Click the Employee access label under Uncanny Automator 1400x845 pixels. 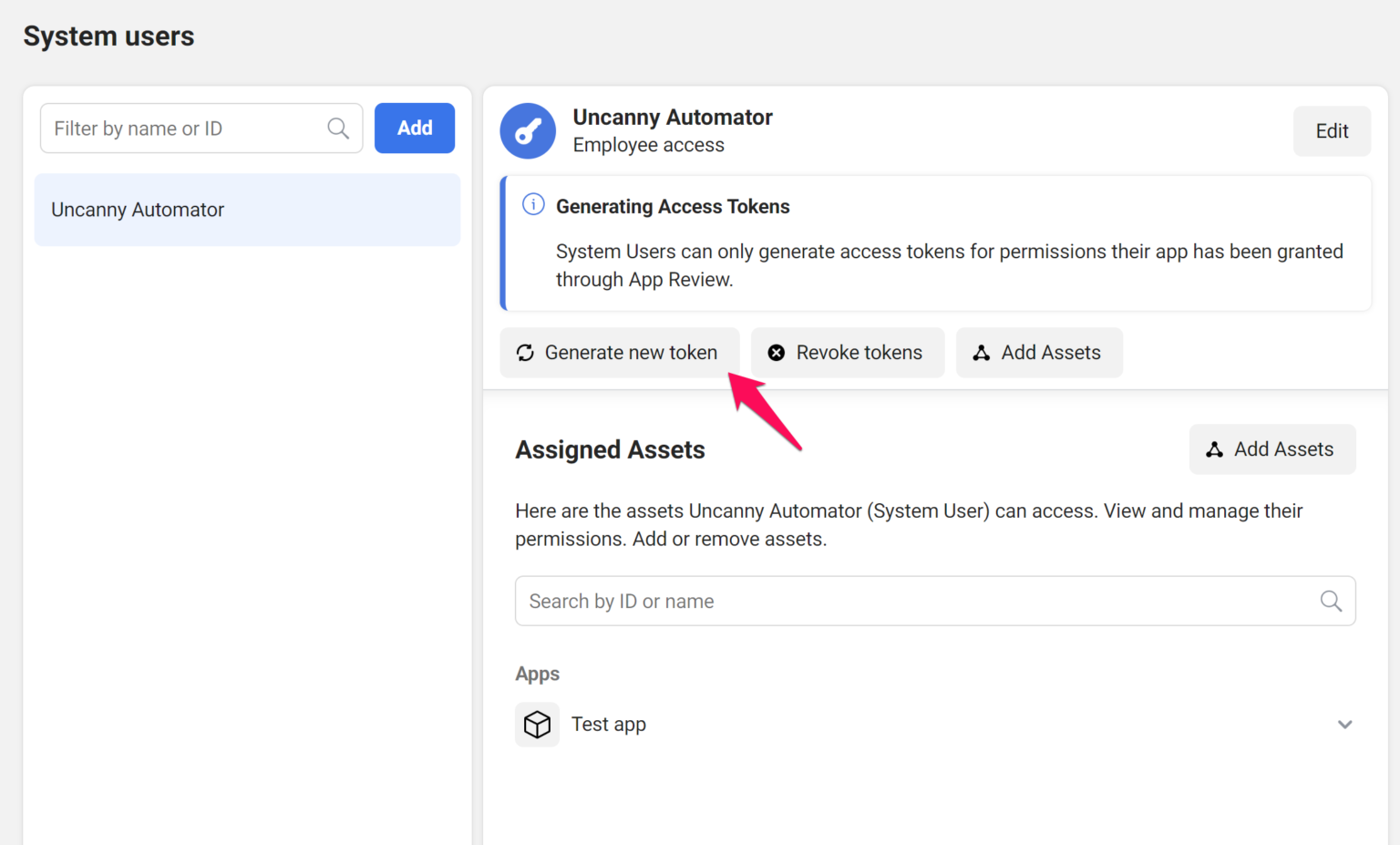pyautogui.click(x=648, y=144)
